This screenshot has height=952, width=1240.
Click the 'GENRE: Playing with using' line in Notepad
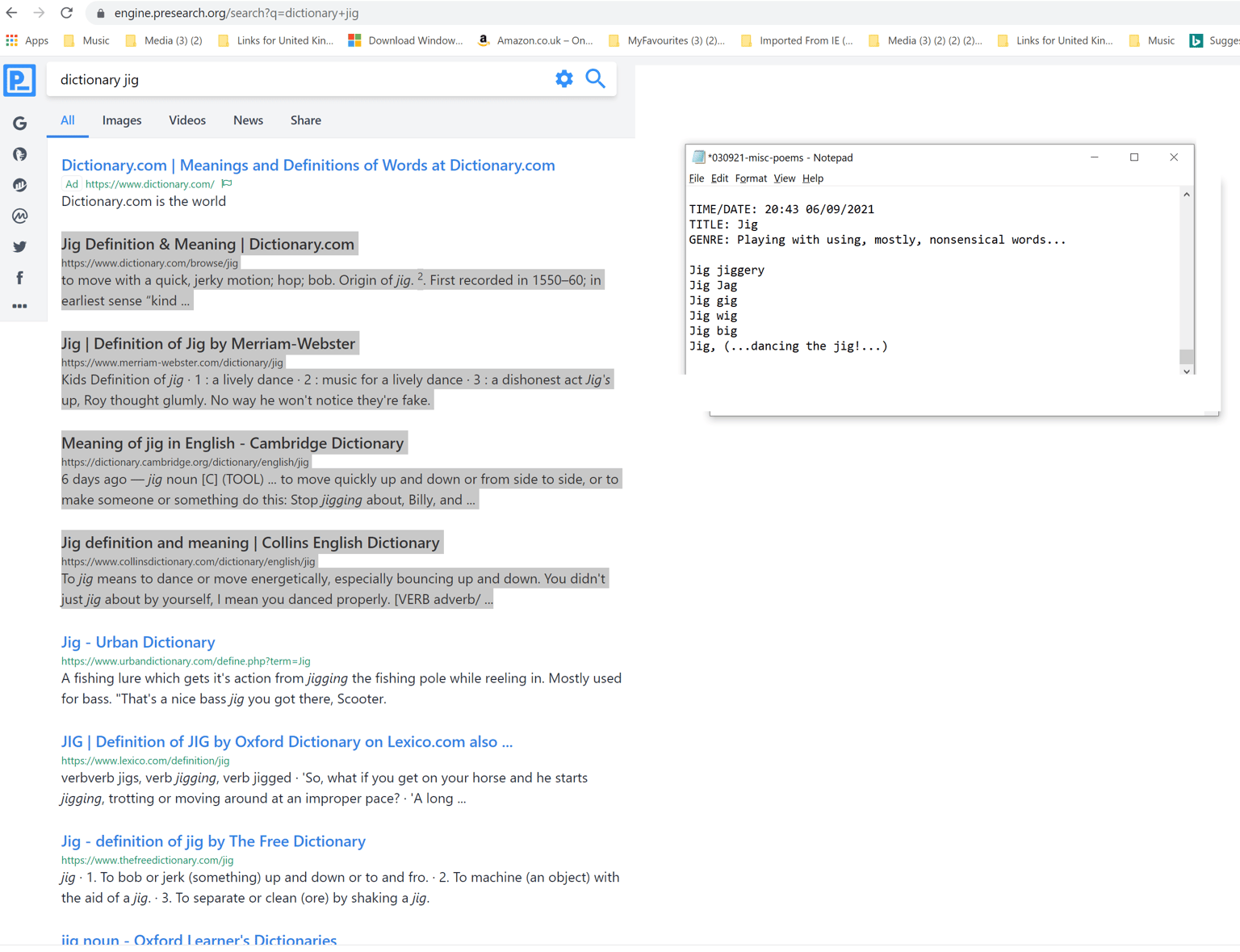(878, 240)
